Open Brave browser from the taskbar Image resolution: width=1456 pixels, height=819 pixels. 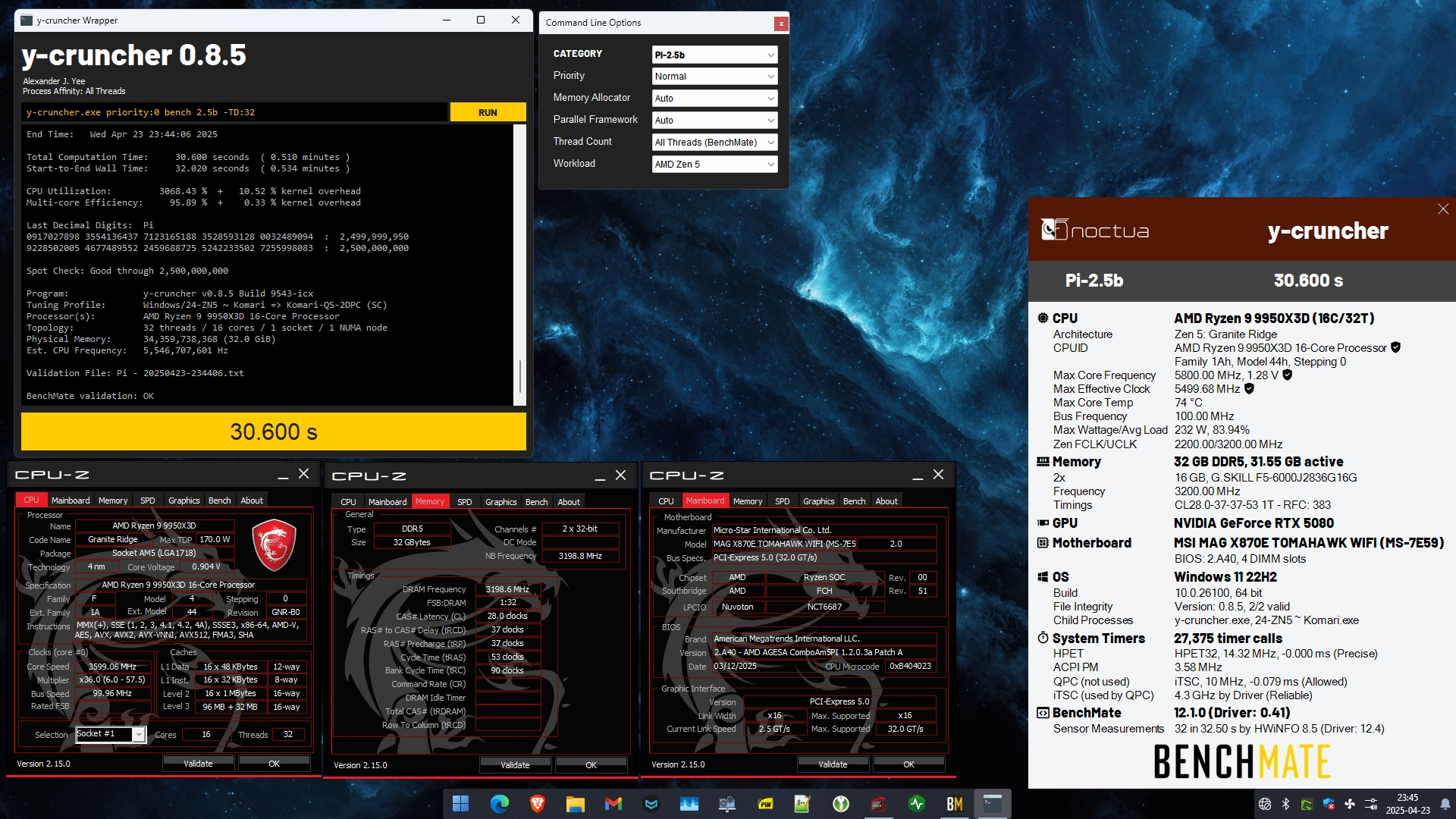click(x=537, y=804)
